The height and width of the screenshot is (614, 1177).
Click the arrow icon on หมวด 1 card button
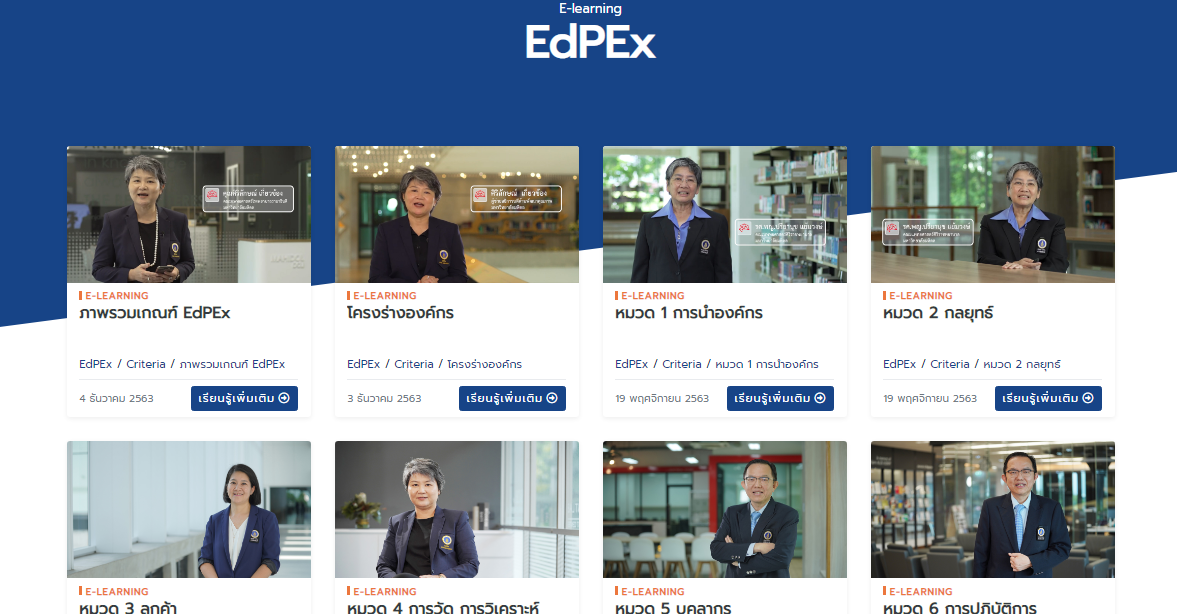click(x=820, y=398)
